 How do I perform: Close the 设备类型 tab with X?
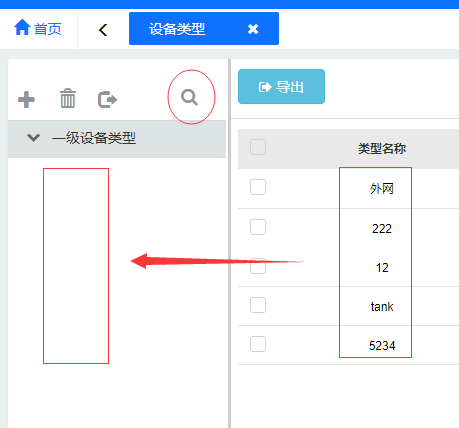(x=253, y=29)
